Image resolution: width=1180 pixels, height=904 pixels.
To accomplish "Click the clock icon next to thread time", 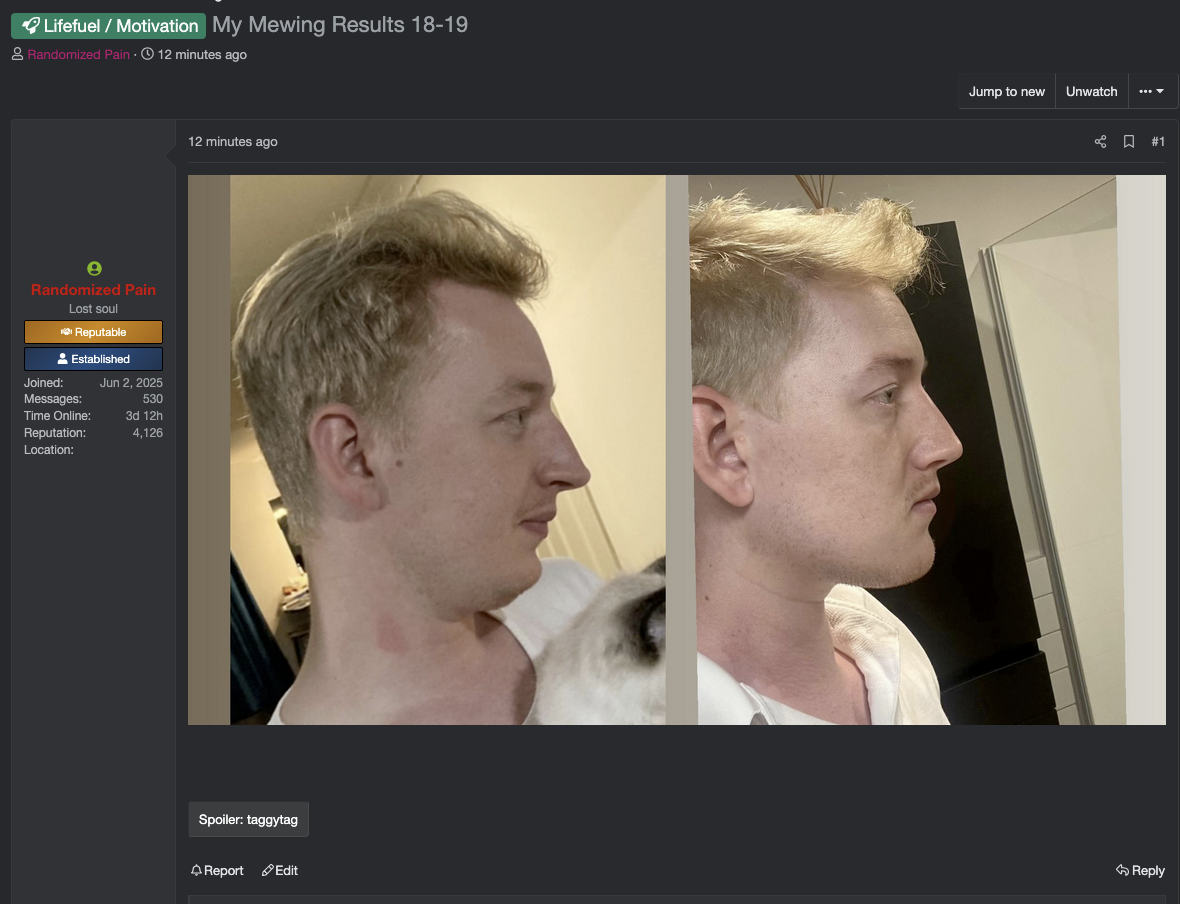I will [x=148, y=54].
